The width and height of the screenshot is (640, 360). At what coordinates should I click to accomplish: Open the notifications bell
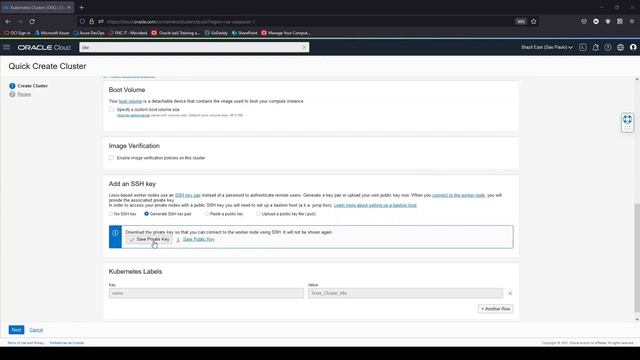pyautogui.click(x=596, y=47)
